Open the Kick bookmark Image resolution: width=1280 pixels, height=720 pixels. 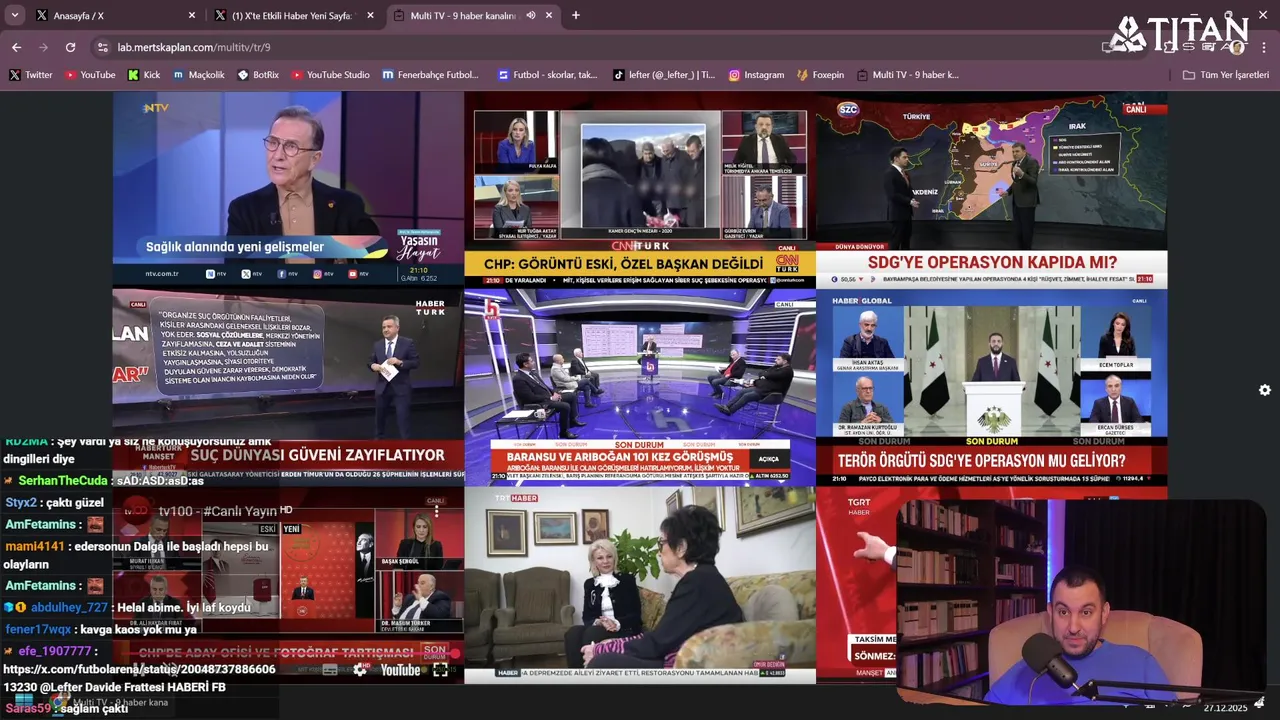tap(144, 75)
